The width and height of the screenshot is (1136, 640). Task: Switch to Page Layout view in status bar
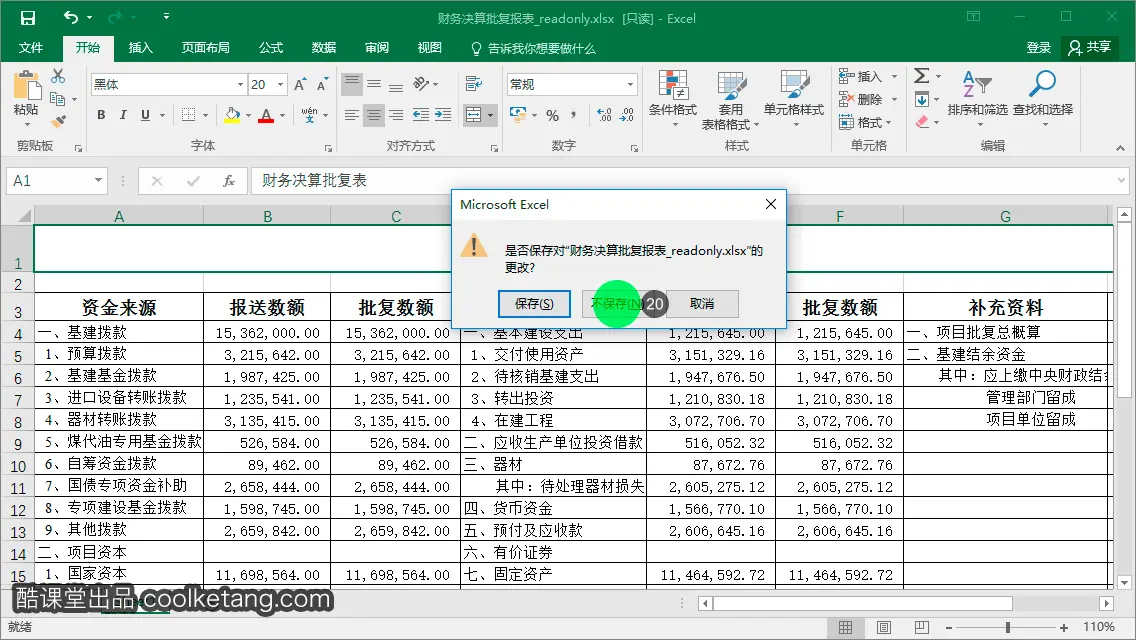[884, 628]
